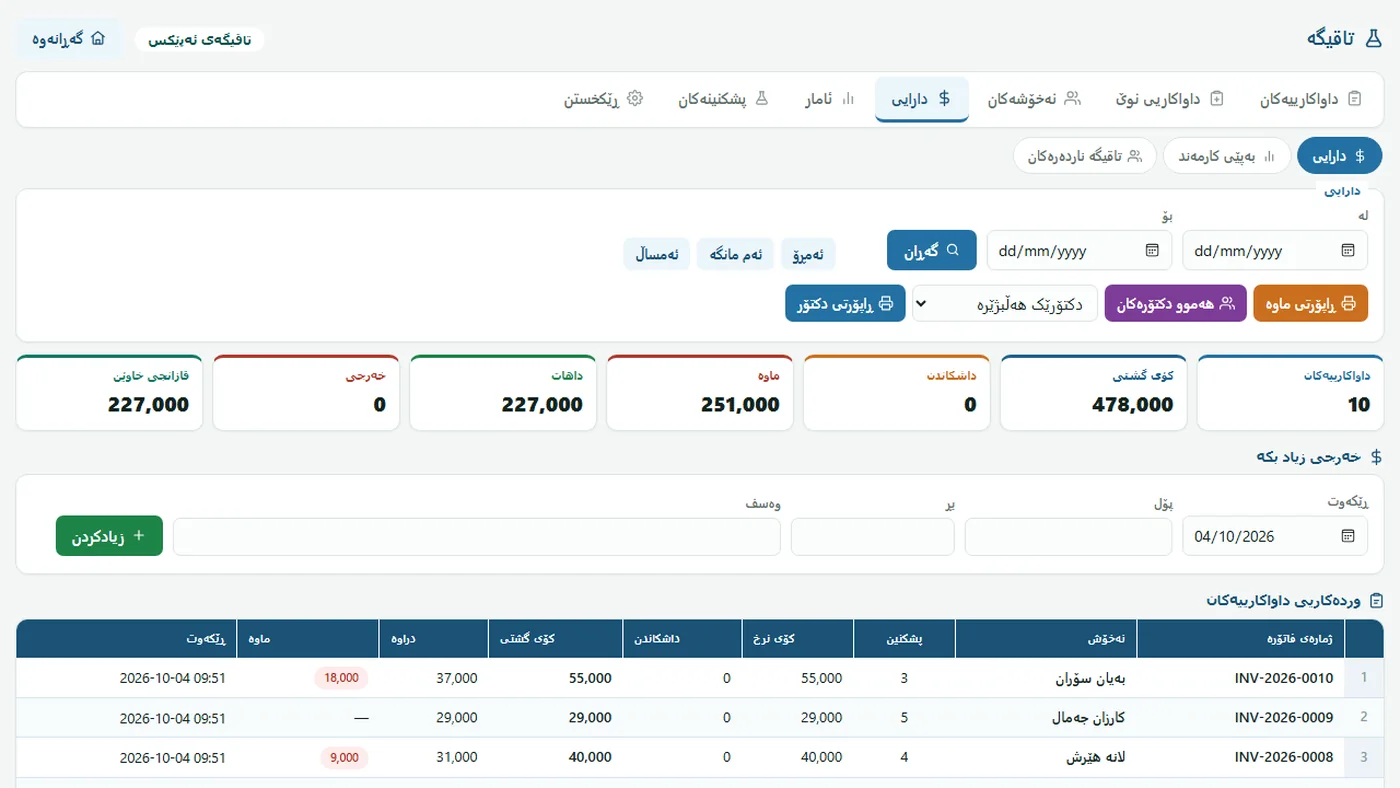The height and width of the screenshot is (788, 1400).
Task: Click the وەسف description field
Action: [477, 536]
